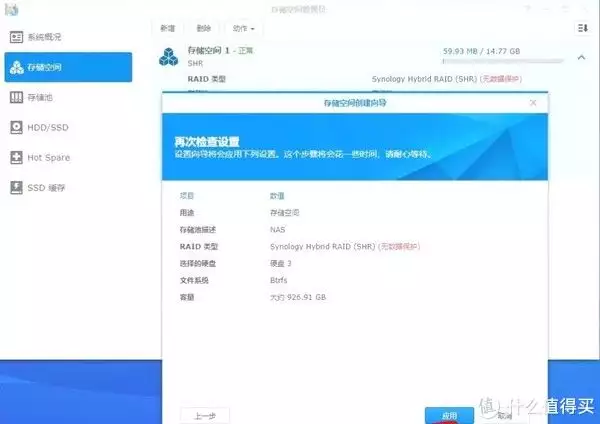
Task: Open the 存储池 storage pool icon
Action: [16, 97]
